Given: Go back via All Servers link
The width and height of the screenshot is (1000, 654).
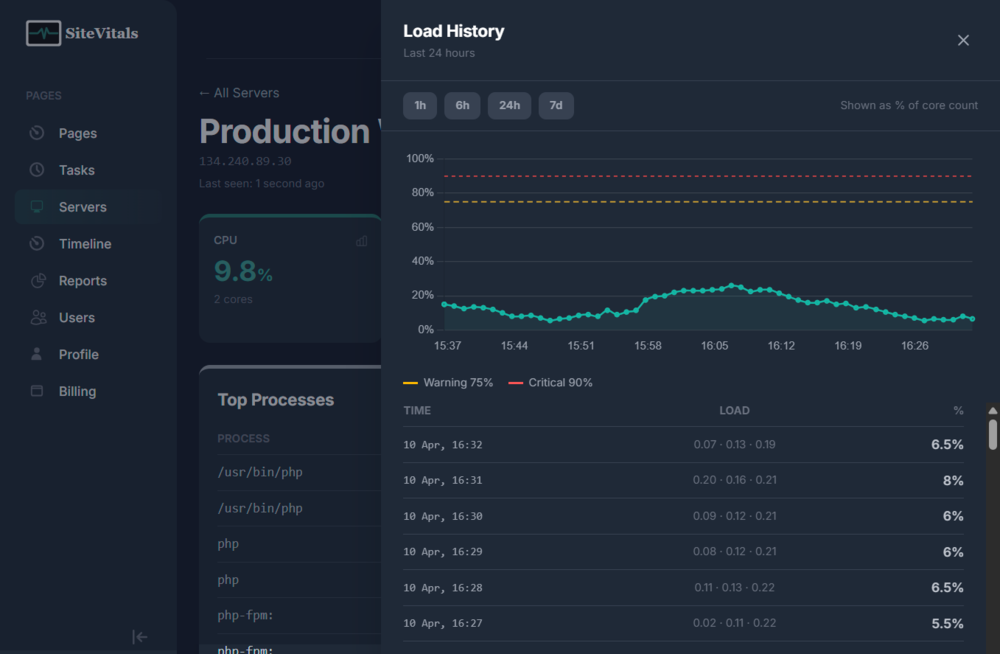Looking at the screenshot, I should point(238,92).
